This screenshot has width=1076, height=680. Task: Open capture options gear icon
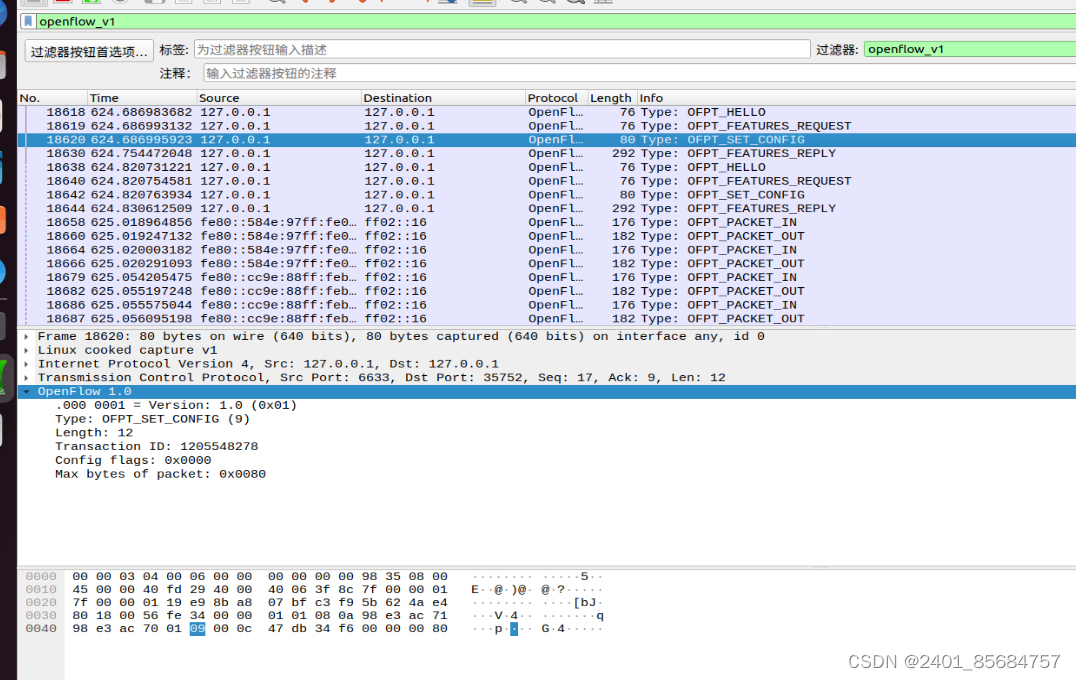(x=116, y=3)
